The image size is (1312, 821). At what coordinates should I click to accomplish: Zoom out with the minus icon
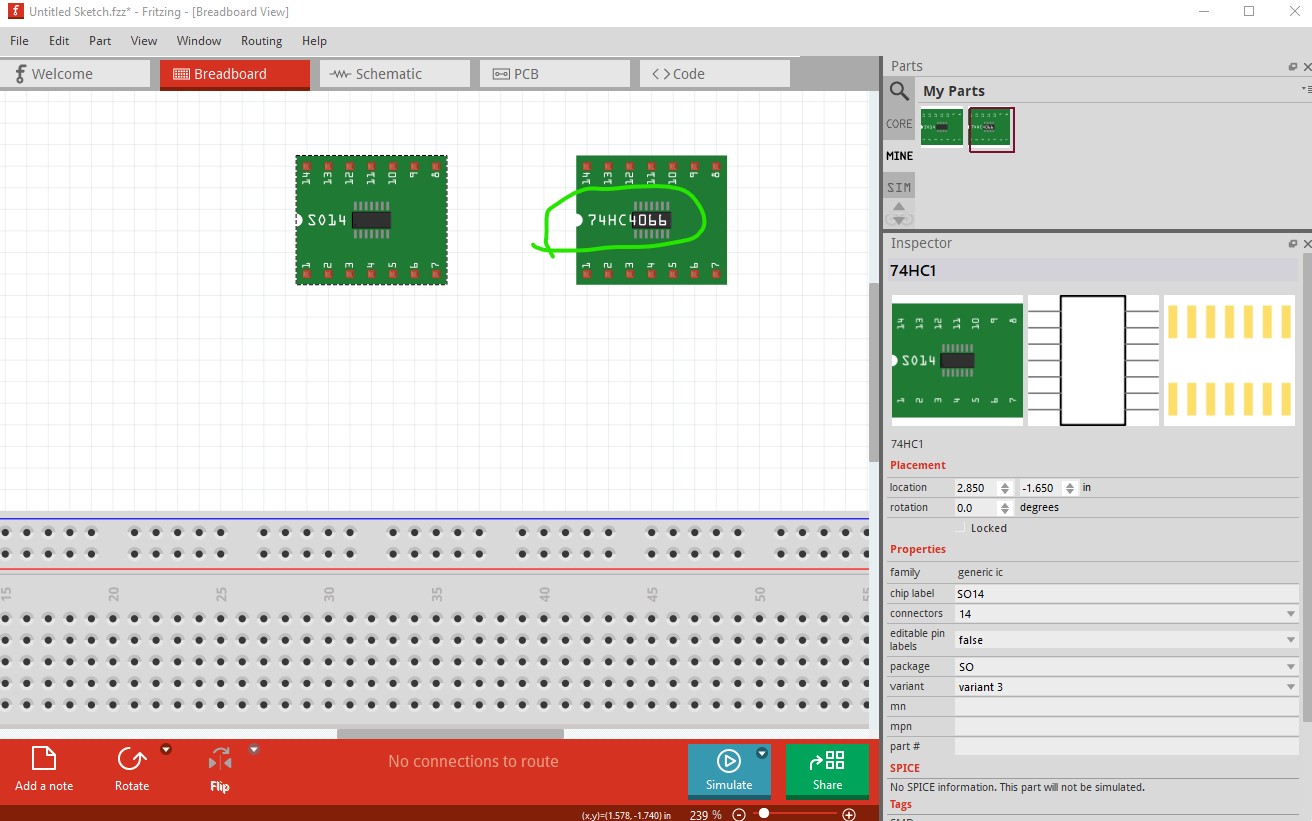(739, 814)
